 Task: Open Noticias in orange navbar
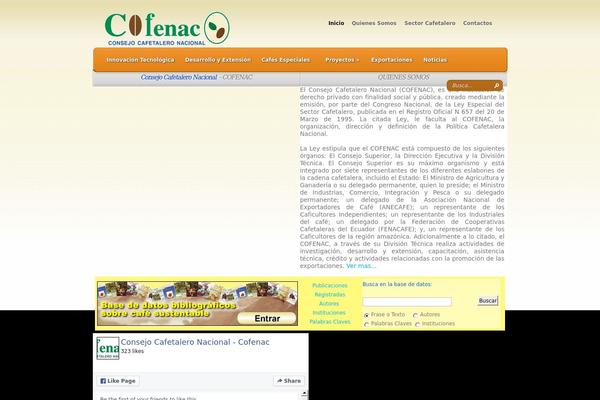tap(435, 60)
